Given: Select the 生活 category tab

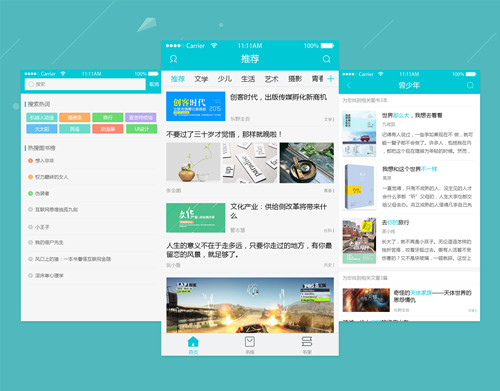Looking at the screenshot, I should pos(248,79).
